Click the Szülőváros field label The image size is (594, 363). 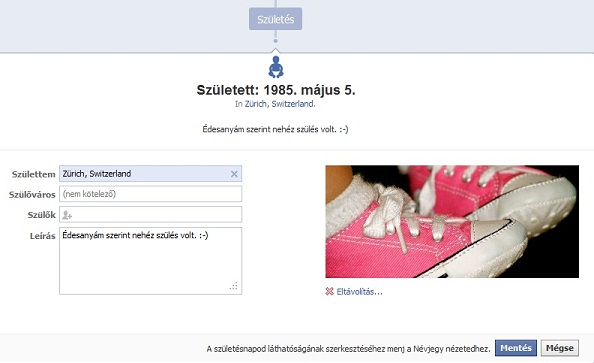[32, 195]
